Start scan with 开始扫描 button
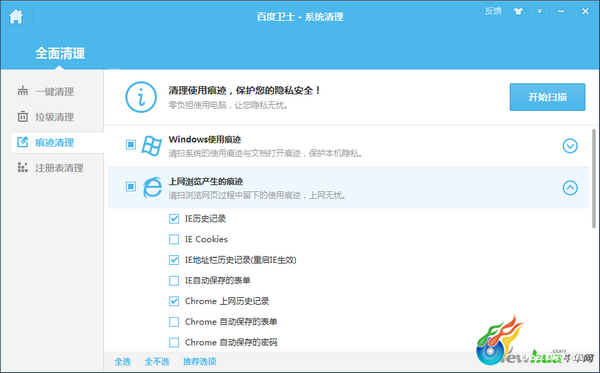The width and height of the screenshot is (600, 373). coord(547,97)
